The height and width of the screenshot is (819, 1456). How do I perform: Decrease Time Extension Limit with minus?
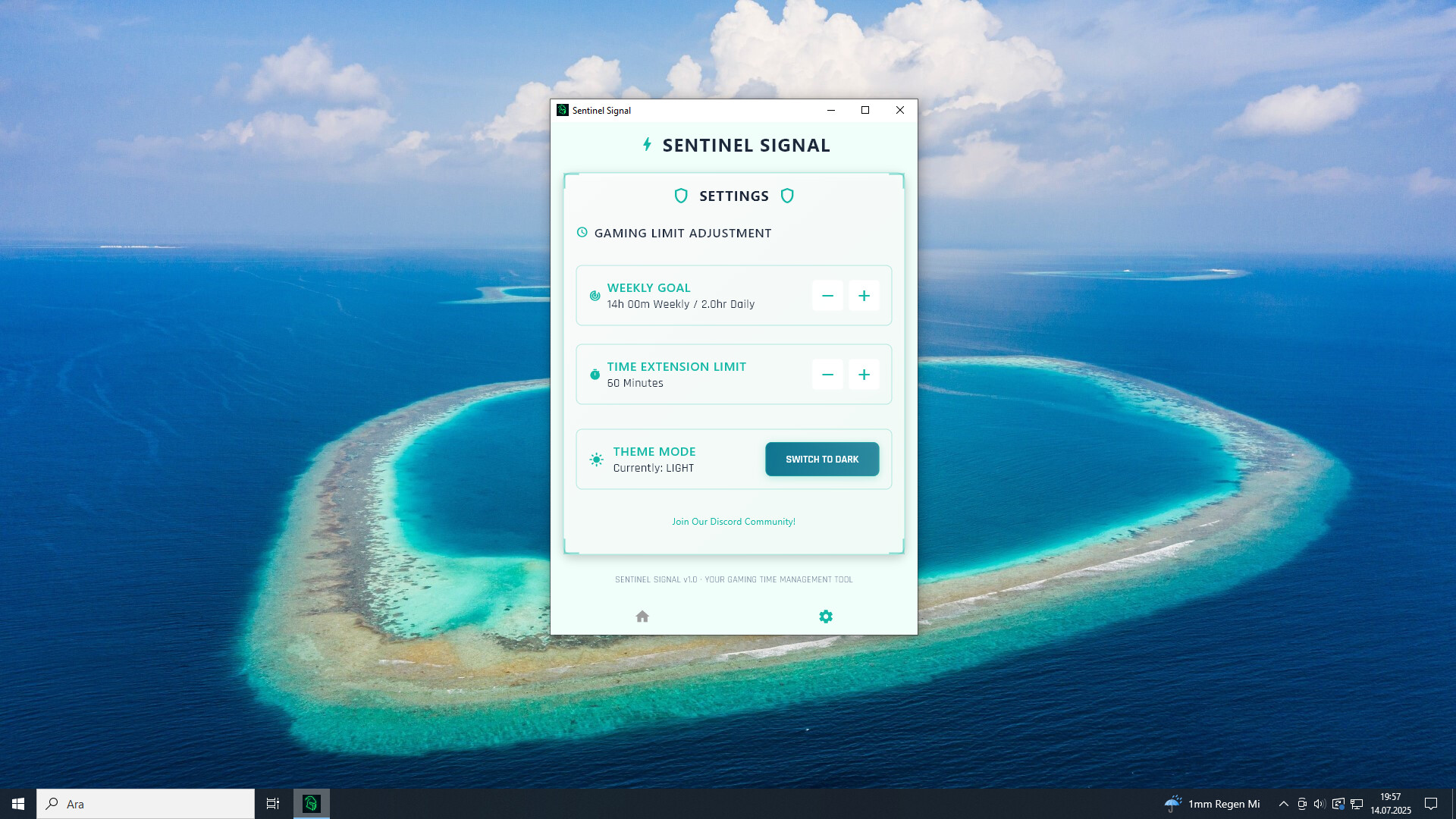(827, 375)
